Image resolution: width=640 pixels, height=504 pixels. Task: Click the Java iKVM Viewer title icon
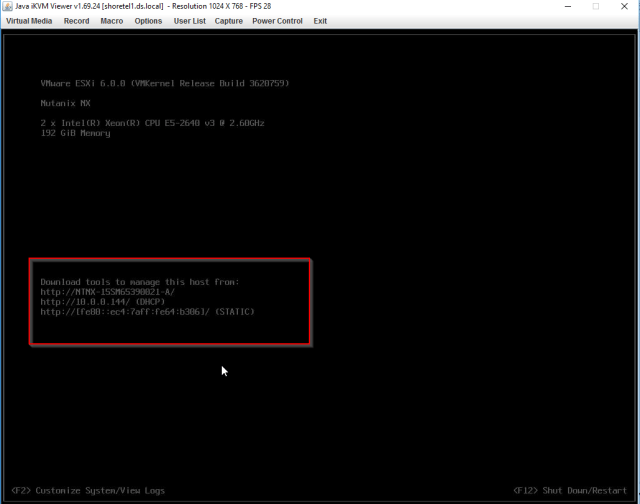tap(7, 6)
